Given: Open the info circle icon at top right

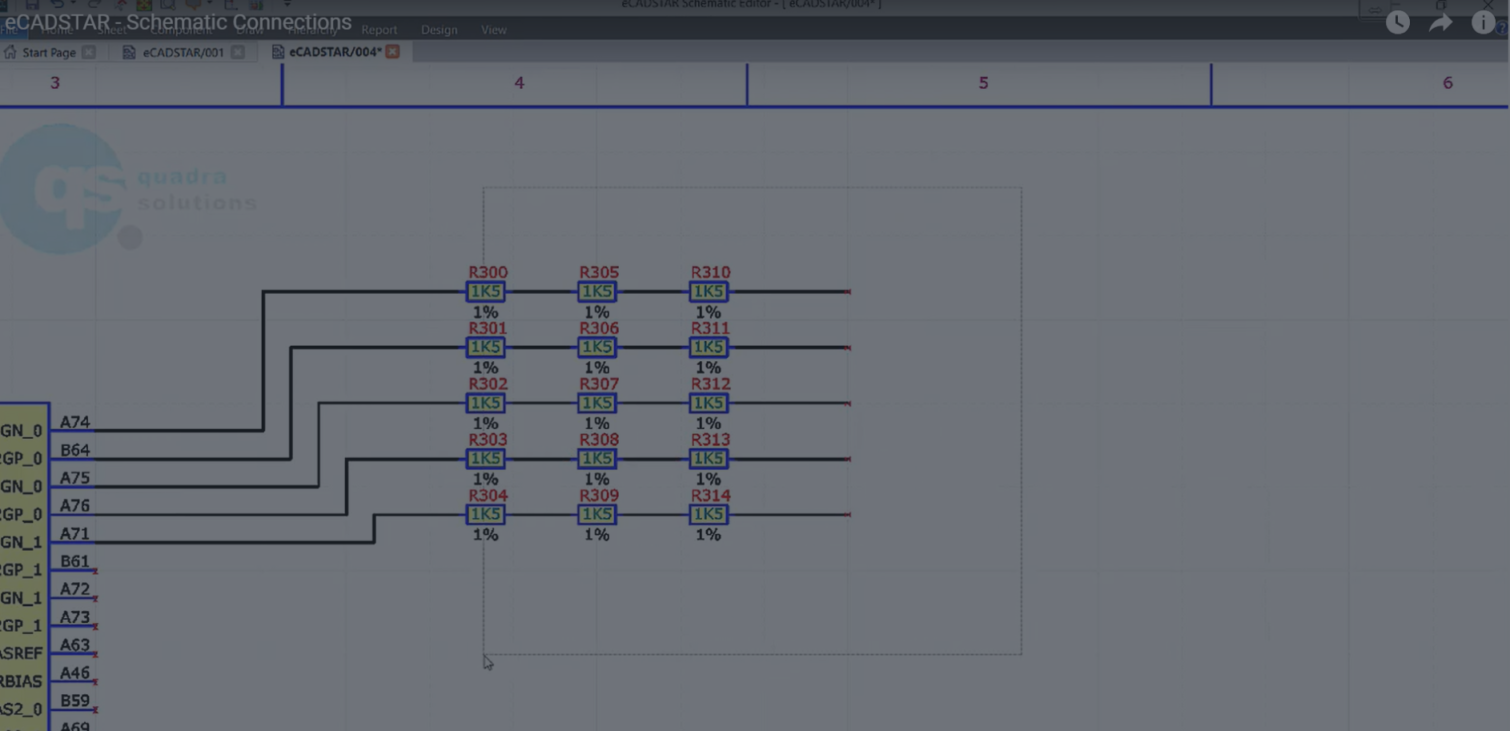Looking at the screenshot, I should pyautogui.click(x=1483, y=21).
